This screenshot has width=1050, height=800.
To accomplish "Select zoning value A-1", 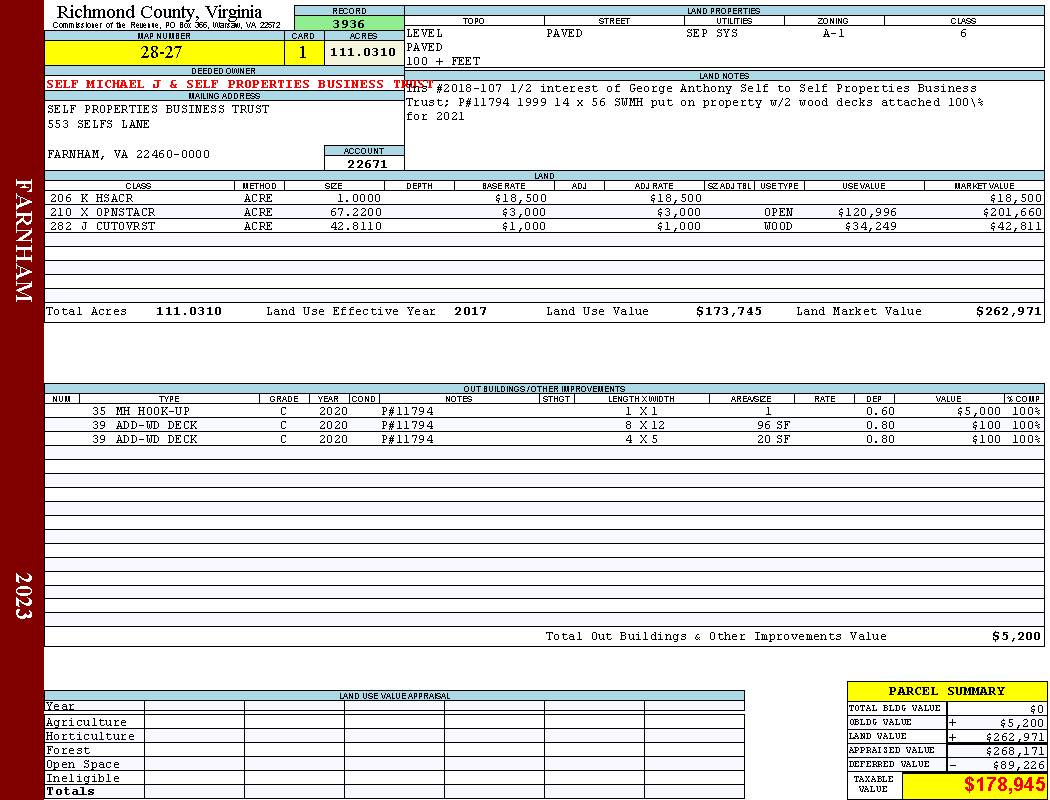I will pyautogui.click(x=834, y=33).
